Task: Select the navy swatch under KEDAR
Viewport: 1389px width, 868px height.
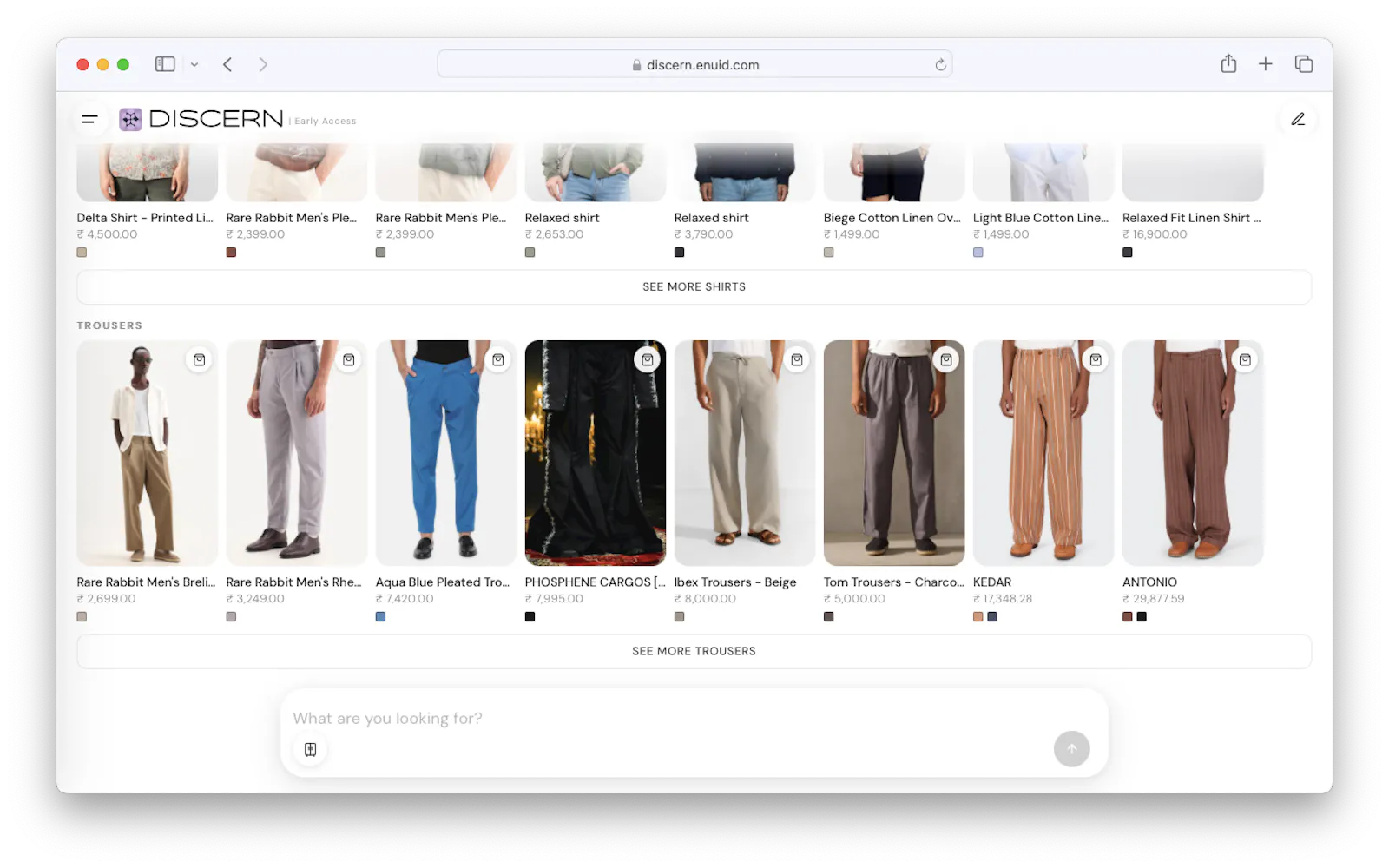Action: click(x=992, y=617)
